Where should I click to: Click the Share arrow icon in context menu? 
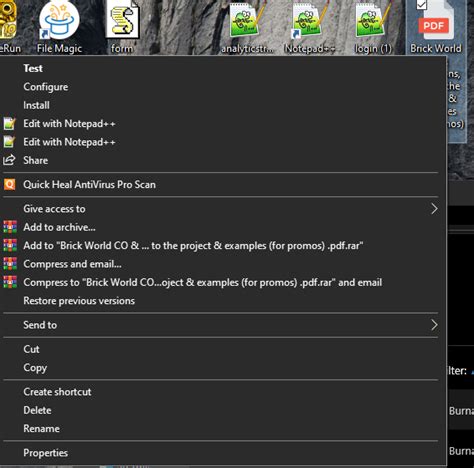click(x=9, y=160)
